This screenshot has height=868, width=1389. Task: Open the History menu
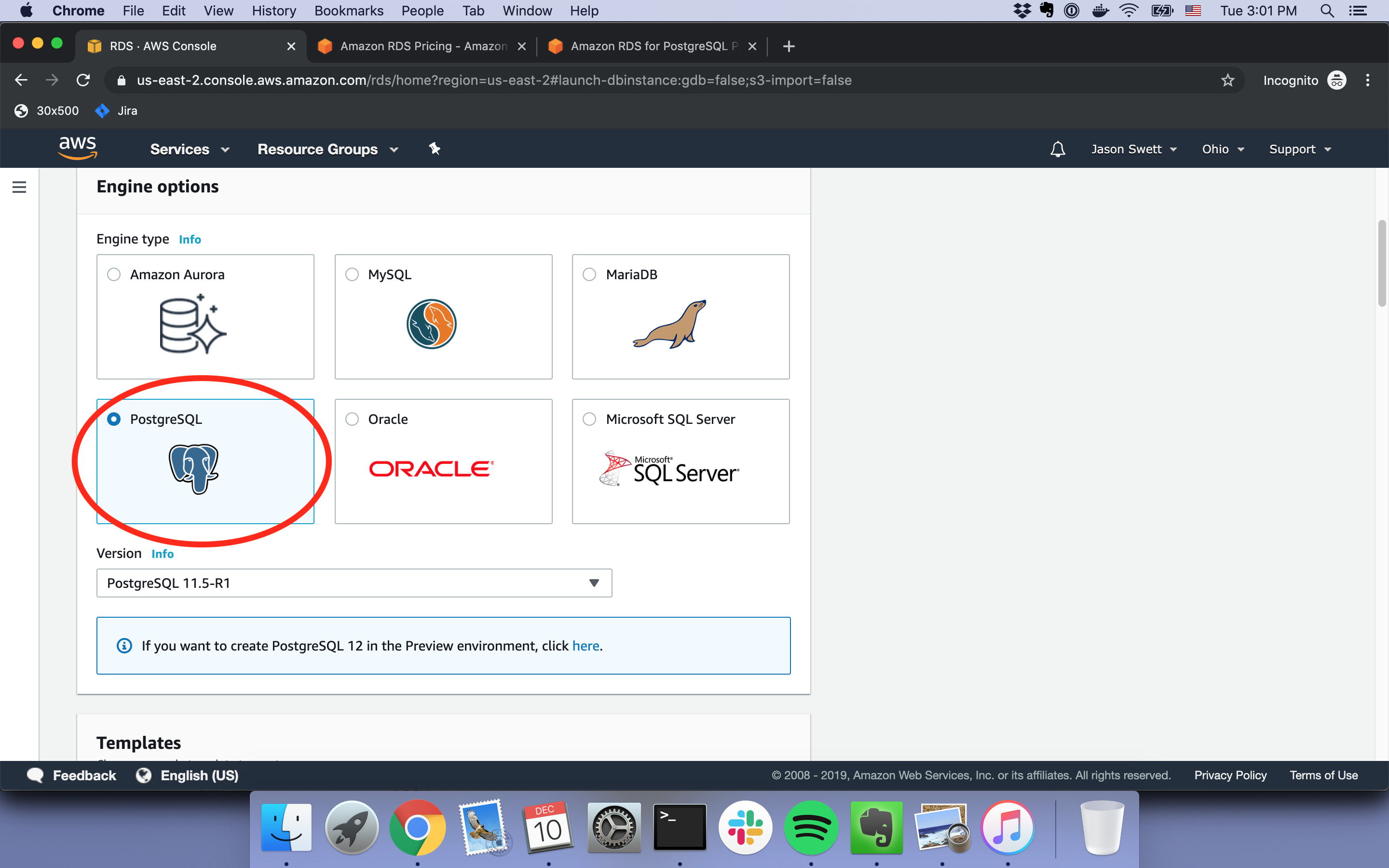click(274, 10)
